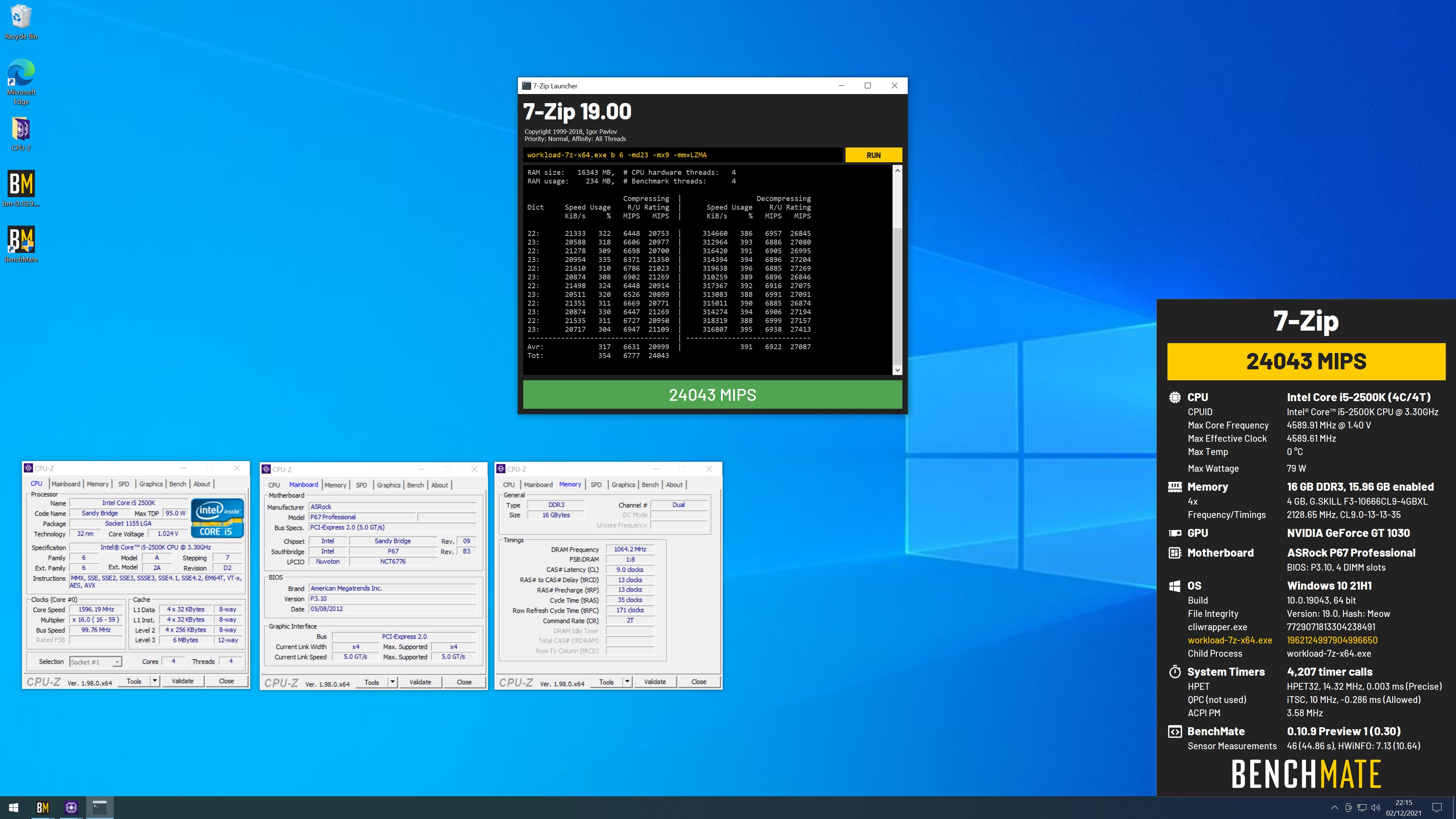Click Close button in CPU window

click(x=227, y=681)
